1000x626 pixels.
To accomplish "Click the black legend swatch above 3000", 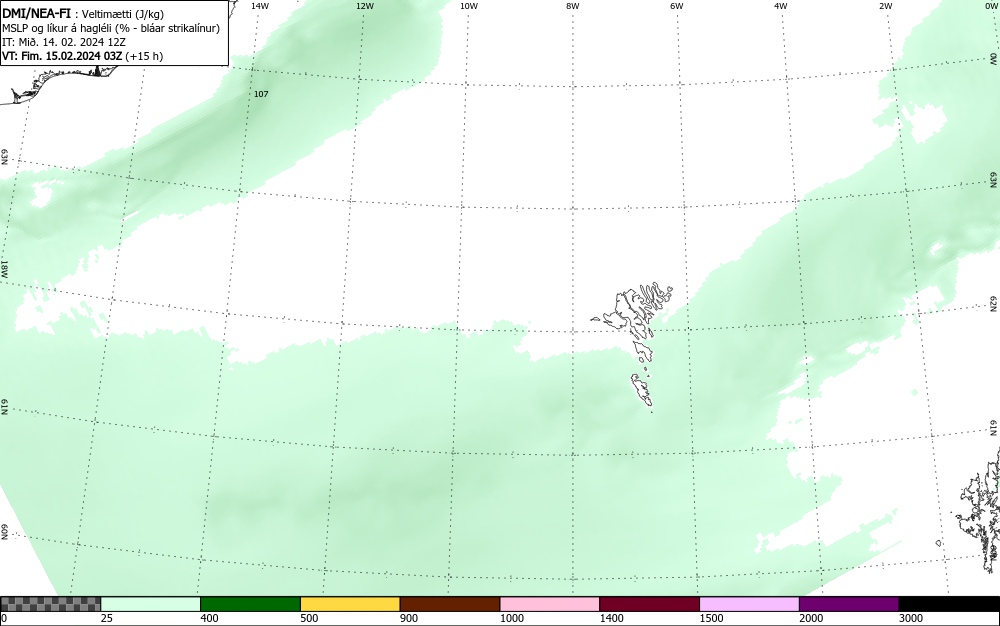I will coord(949,604).
